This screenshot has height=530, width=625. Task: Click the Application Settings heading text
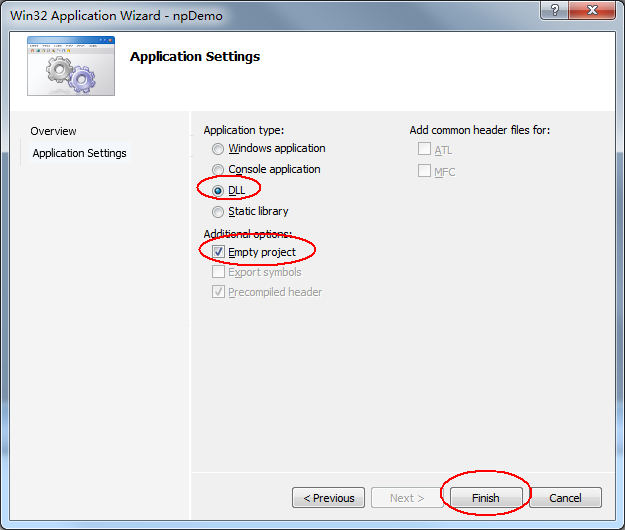pyautogui.click(x=195, y=57)
